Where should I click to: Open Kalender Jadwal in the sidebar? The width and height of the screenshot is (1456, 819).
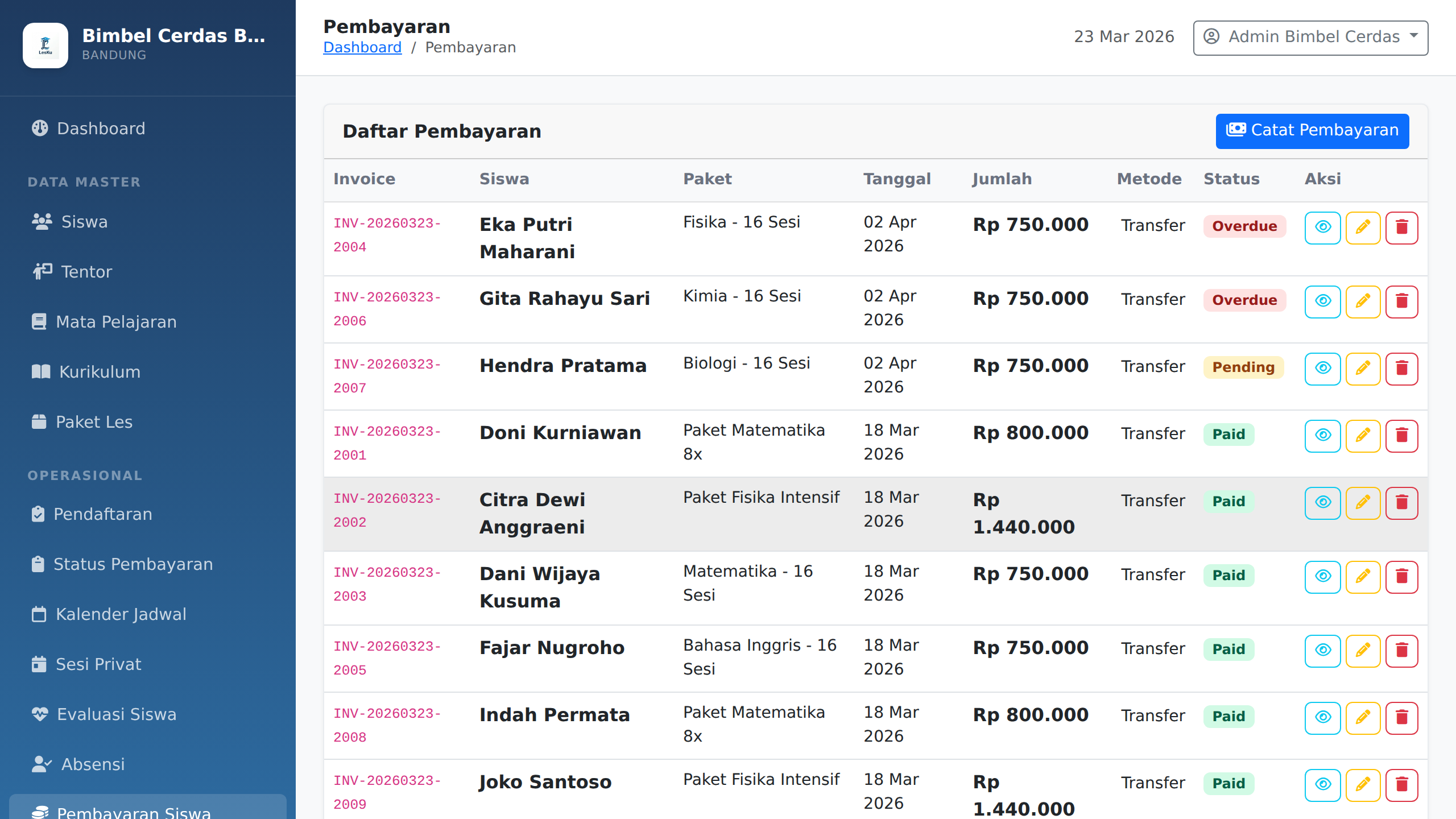pyautogui.click(x=121, y=614)
